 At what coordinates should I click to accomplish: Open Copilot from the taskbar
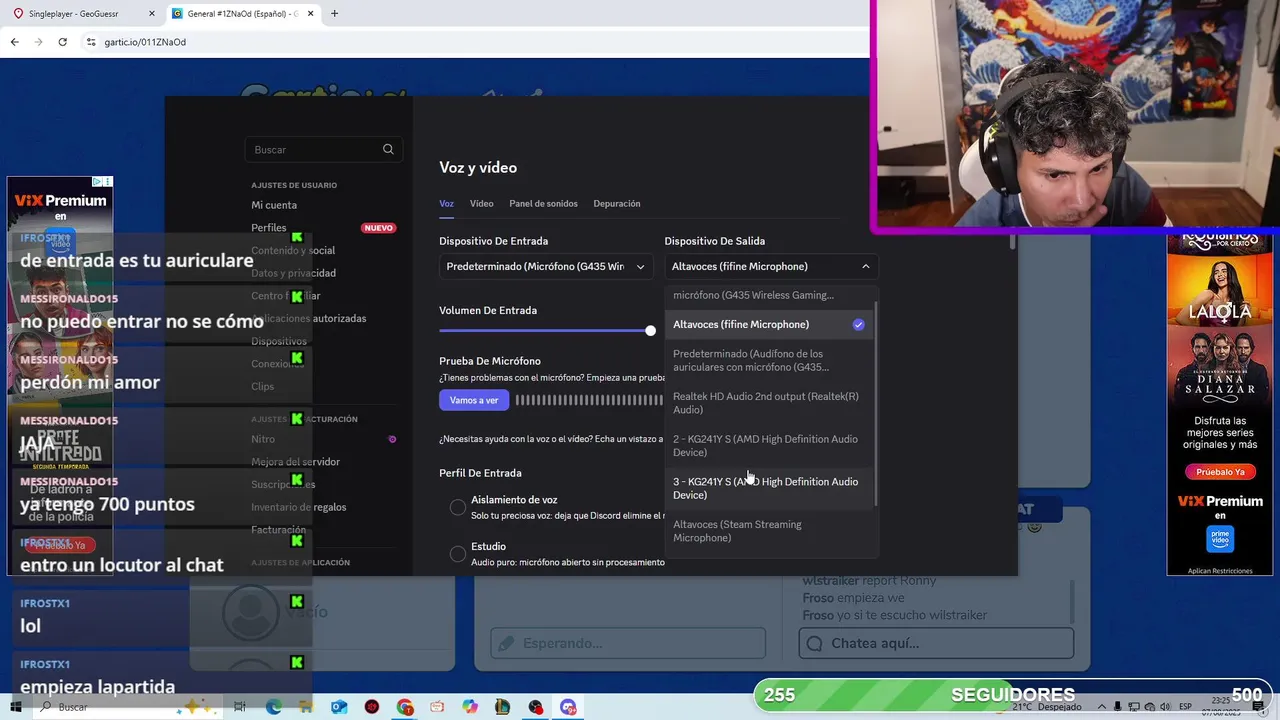point(470,707)
